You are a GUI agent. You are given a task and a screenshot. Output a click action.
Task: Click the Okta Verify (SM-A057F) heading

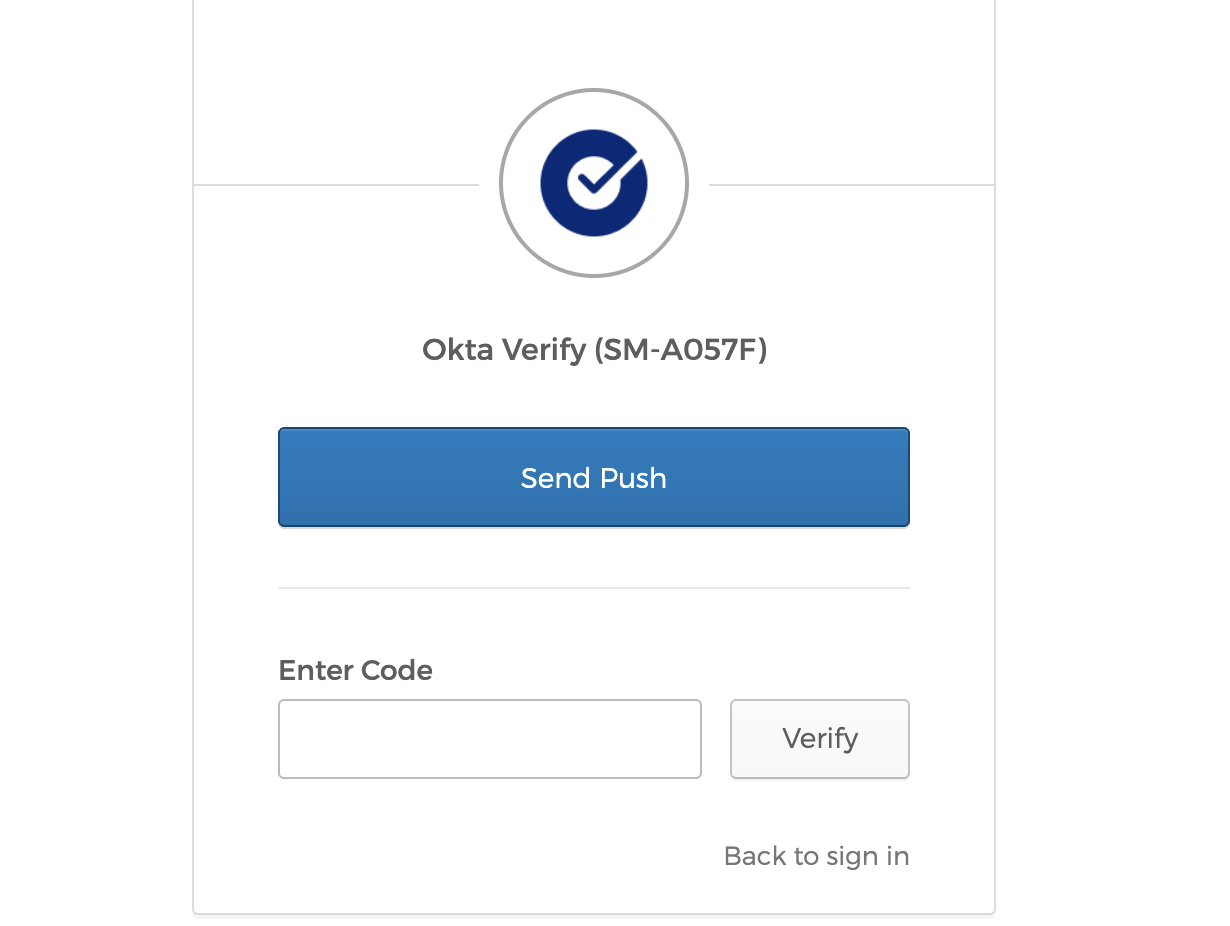[x=594, y=349]
